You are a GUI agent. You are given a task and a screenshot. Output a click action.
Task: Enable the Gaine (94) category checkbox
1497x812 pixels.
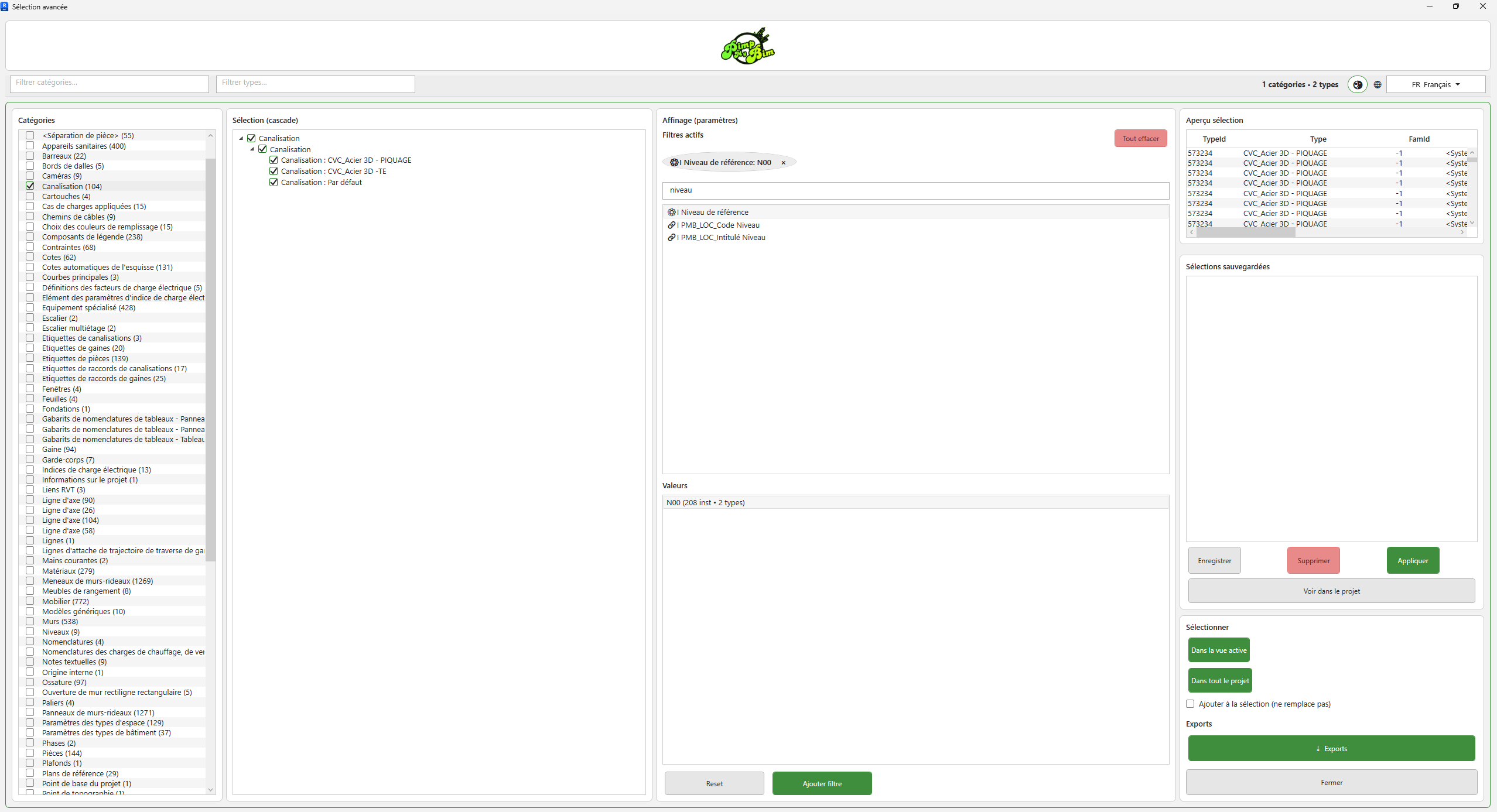click(x=30, y=449)
